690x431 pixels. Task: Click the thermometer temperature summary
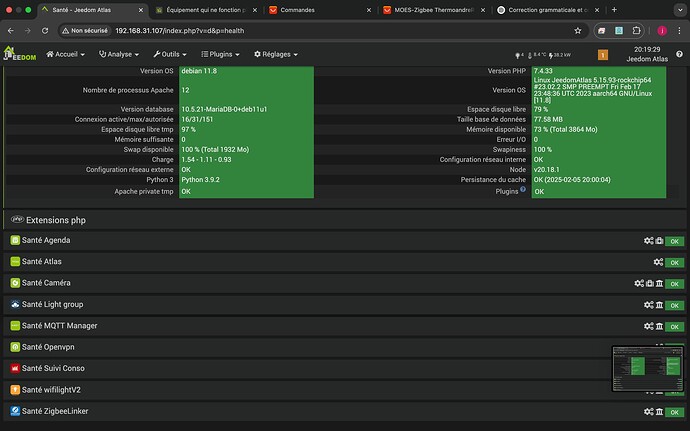[x=537, y=55]
